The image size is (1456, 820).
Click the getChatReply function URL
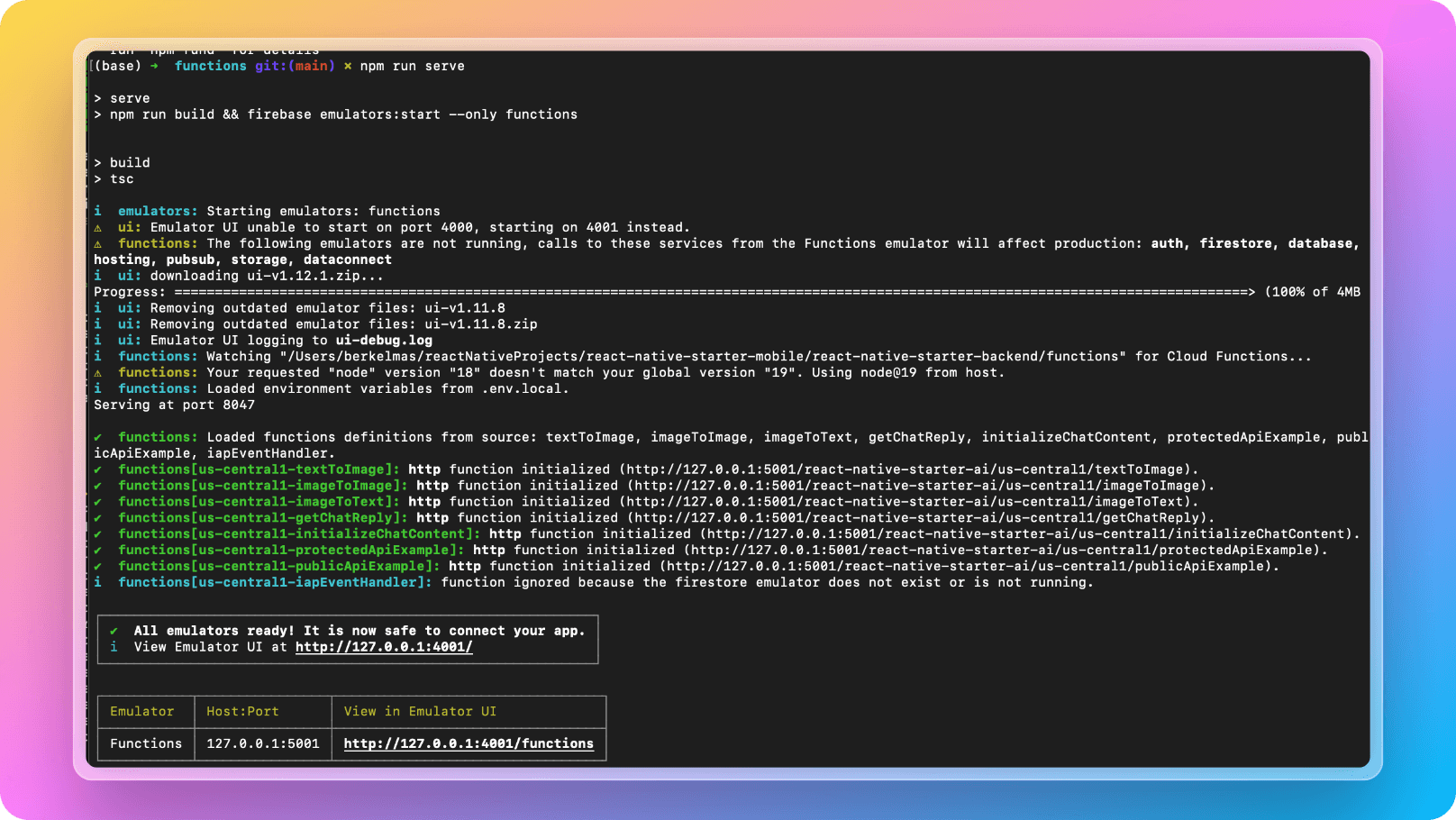[916, 518]
